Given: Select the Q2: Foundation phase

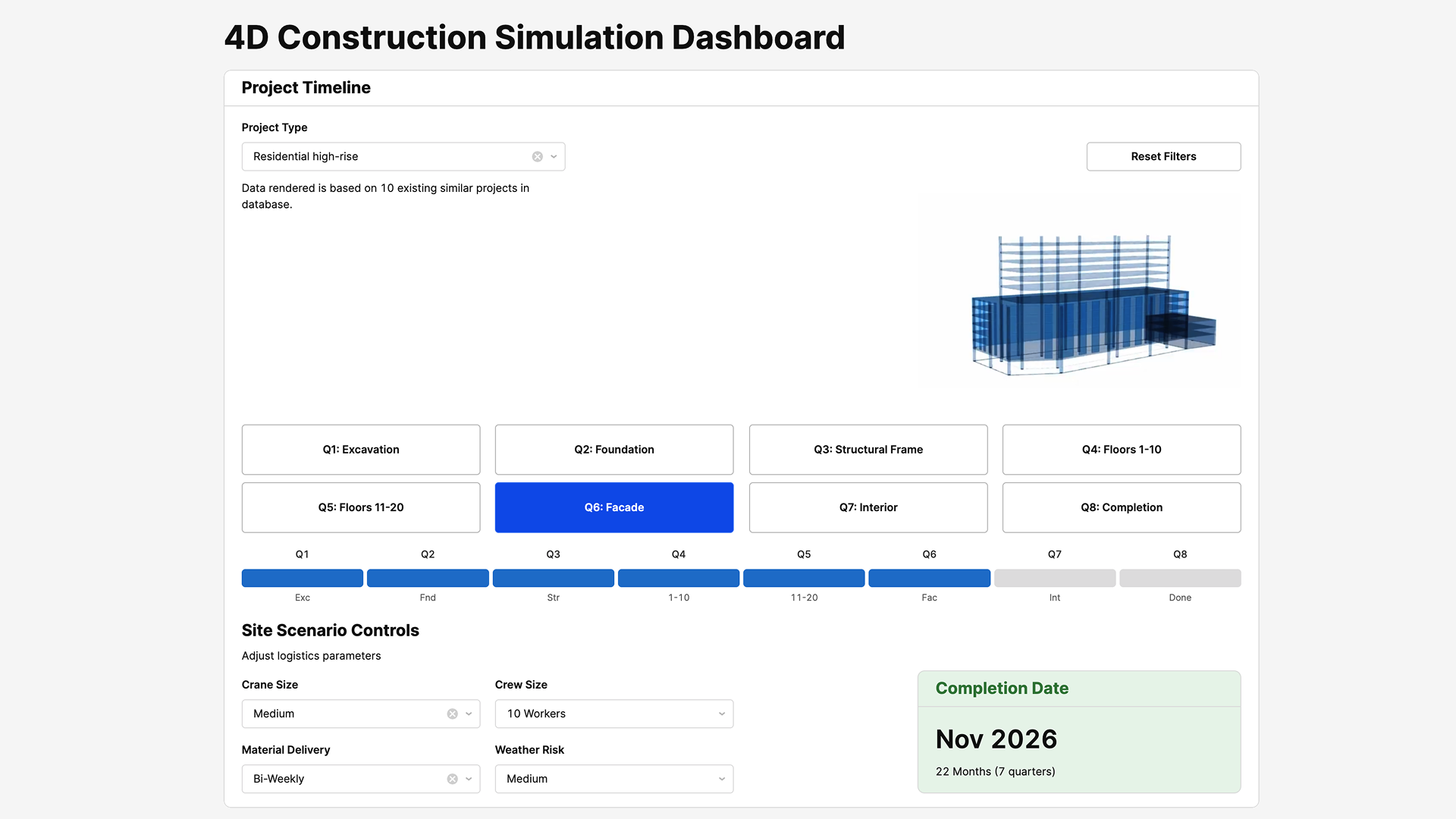Looking at the screenshot, I should click(613, 450).
